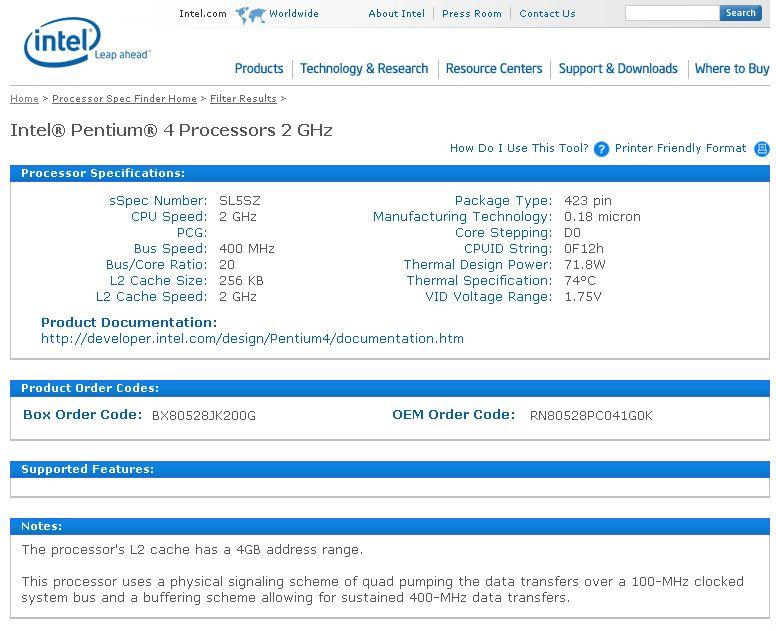Open the Support & Downloads menu

coord(618,69)
